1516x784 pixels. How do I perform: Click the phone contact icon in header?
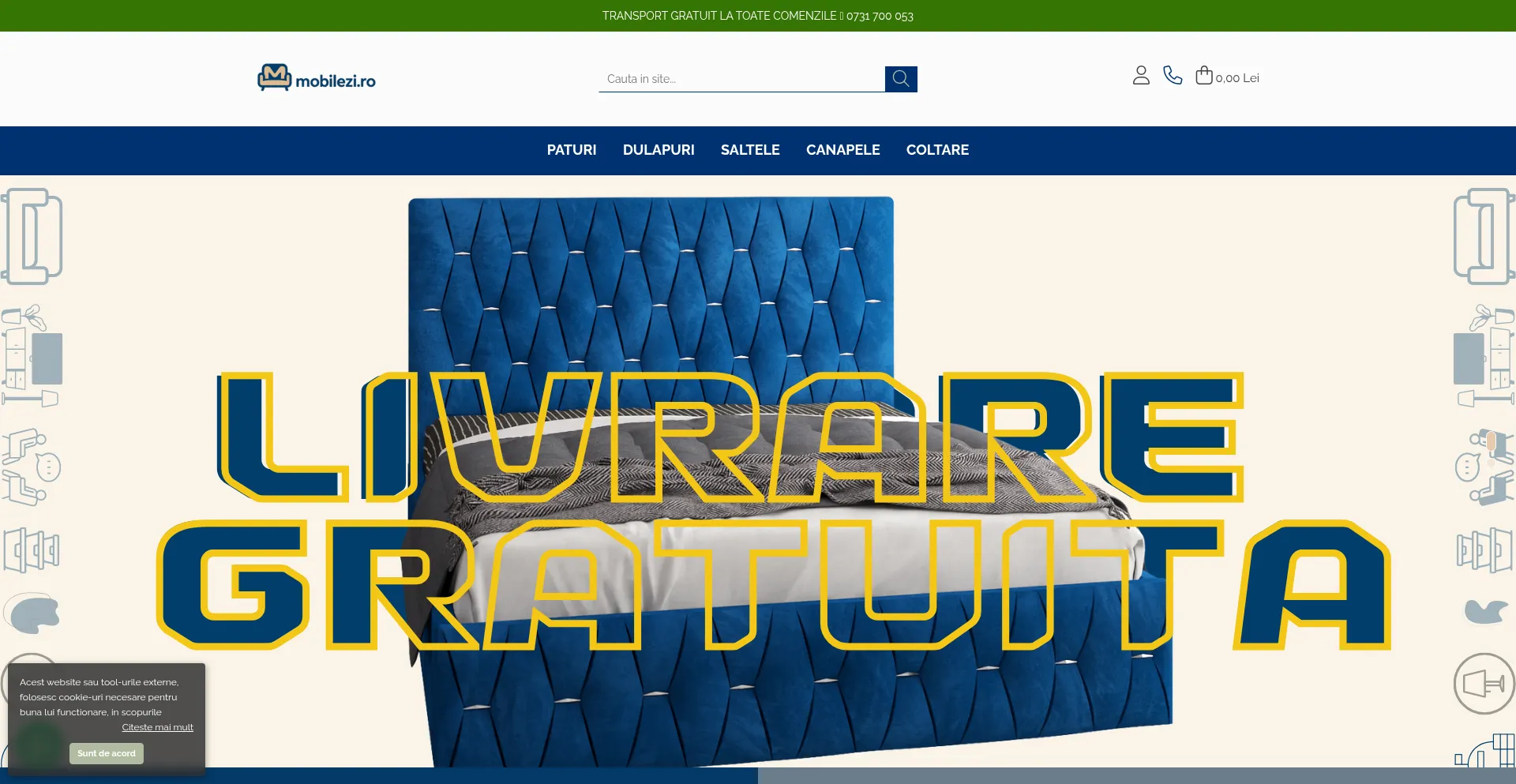coord(1173,76)
